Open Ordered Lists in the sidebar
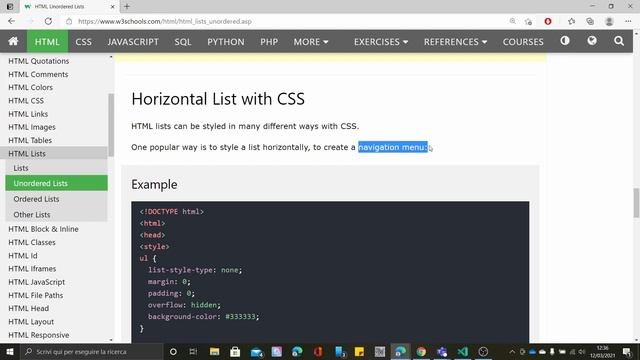The height and width of the screenshot is (360, 640). 56,199
